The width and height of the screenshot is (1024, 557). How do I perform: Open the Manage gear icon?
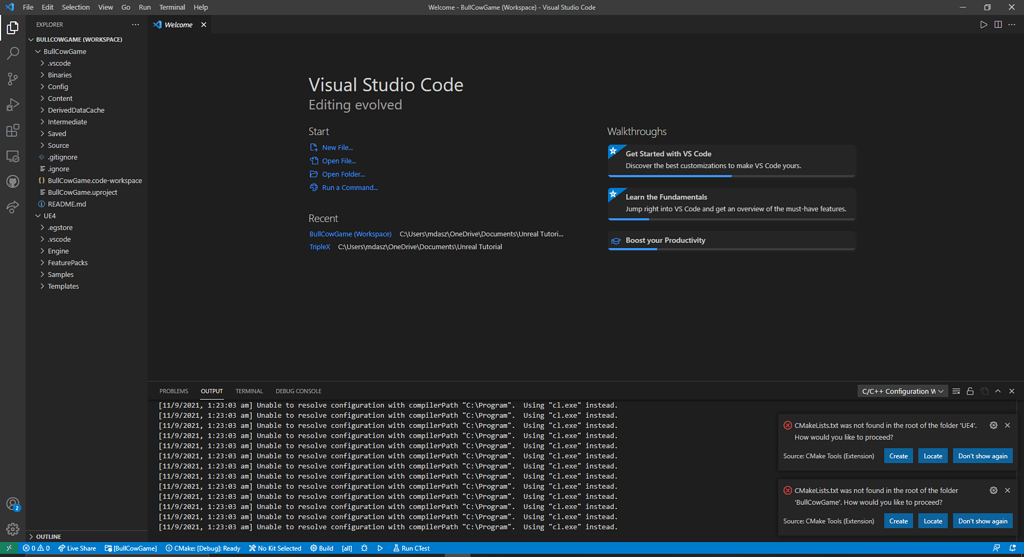tap(13, 529)
